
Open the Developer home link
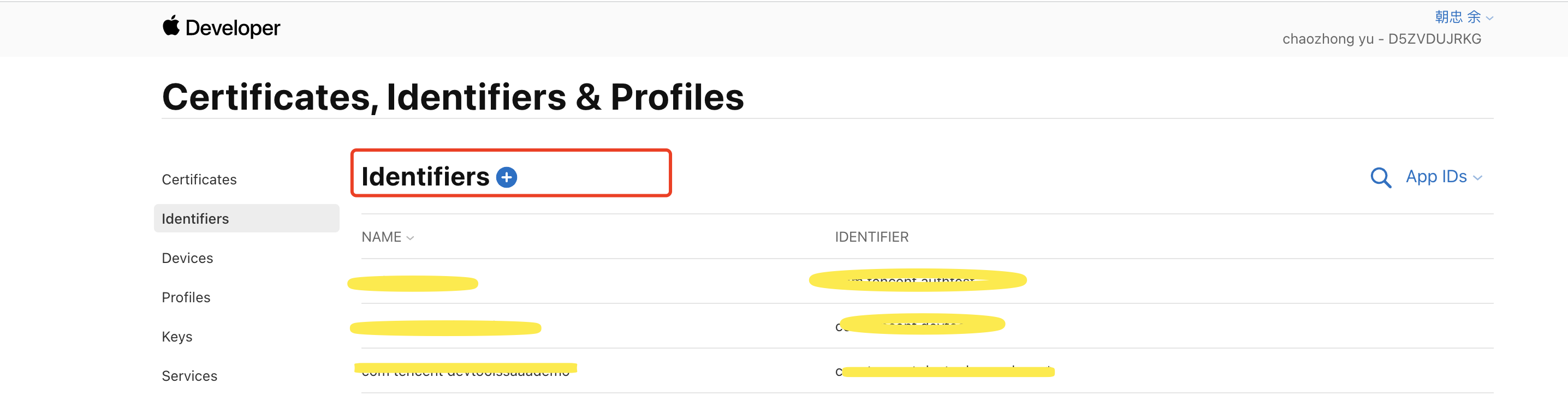pos(221,27)
